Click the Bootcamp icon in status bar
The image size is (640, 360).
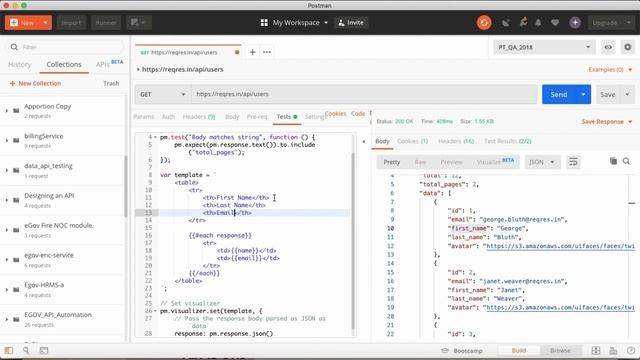[445, 351]
